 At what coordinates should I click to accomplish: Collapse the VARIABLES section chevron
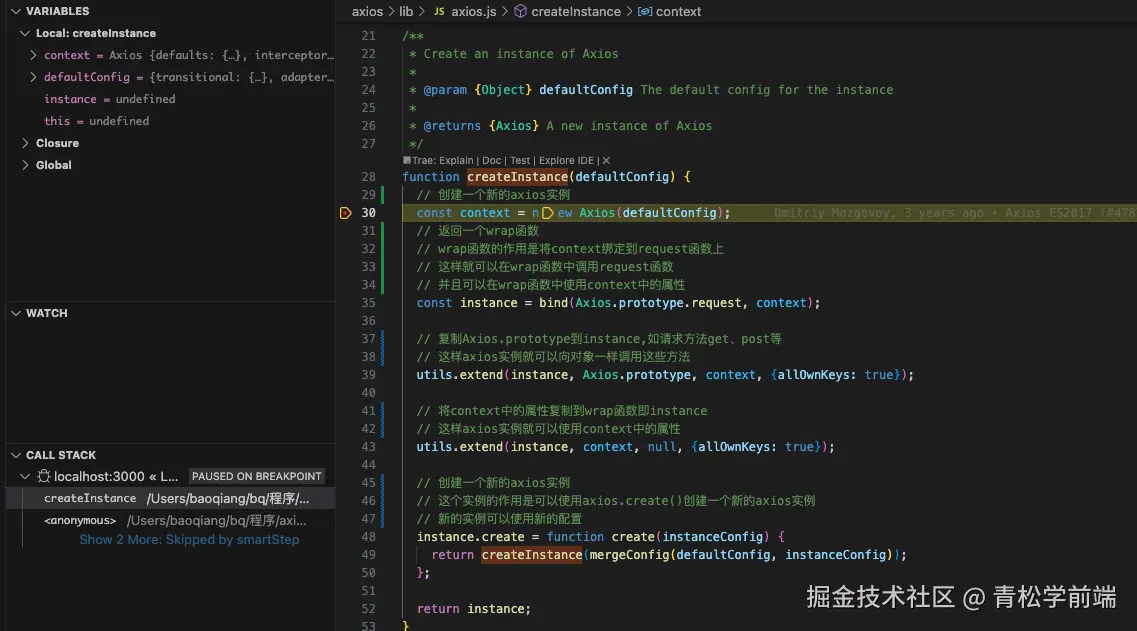point(16,12)
